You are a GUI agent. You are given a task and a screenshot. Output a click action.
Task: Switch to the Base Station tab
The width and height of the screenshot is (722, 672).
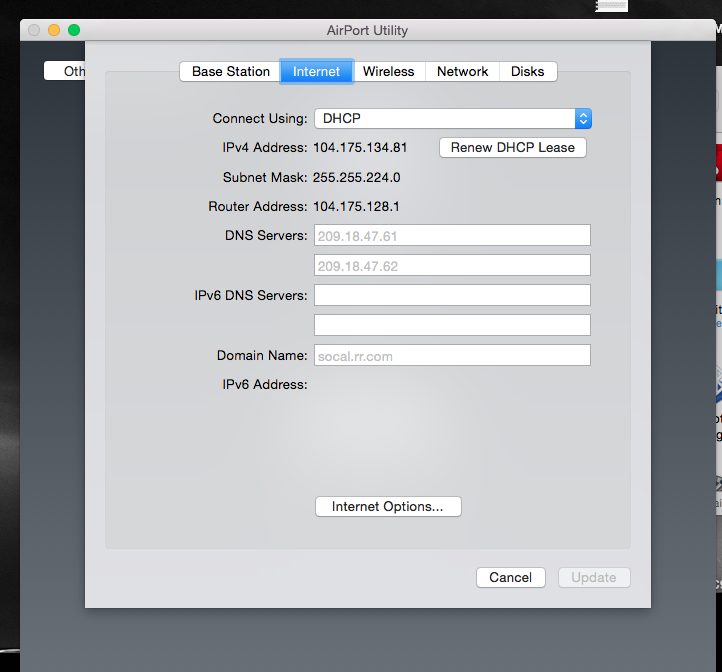(x=230, y=71)
